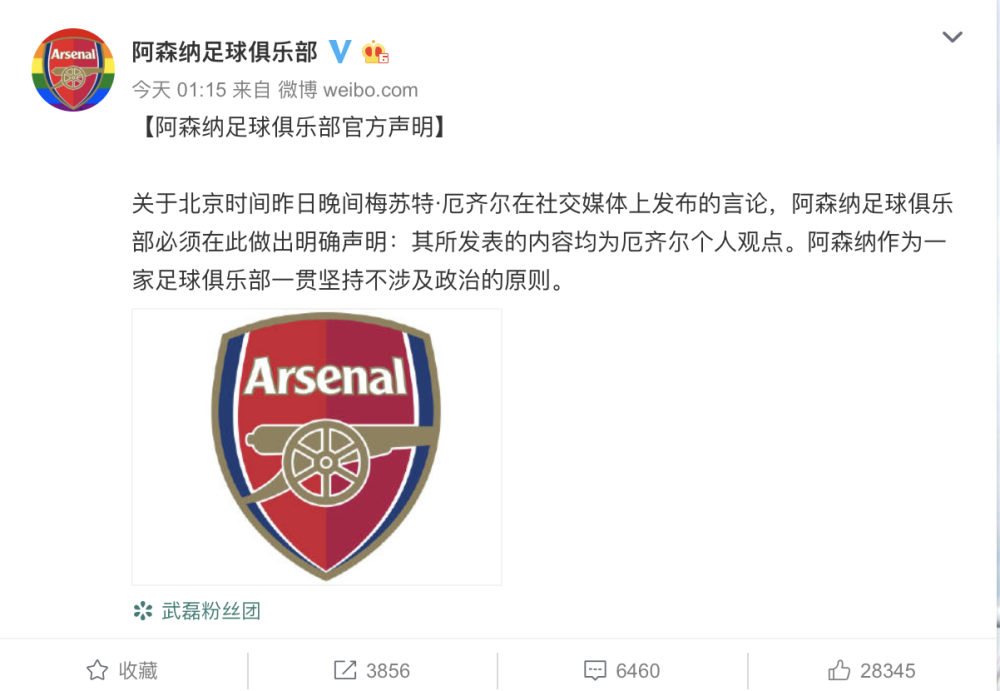Image resolution: width=1000 pixels, height=691 pixels.
Task: Click the 收藏 favorite label
Action: coord(138,671)
